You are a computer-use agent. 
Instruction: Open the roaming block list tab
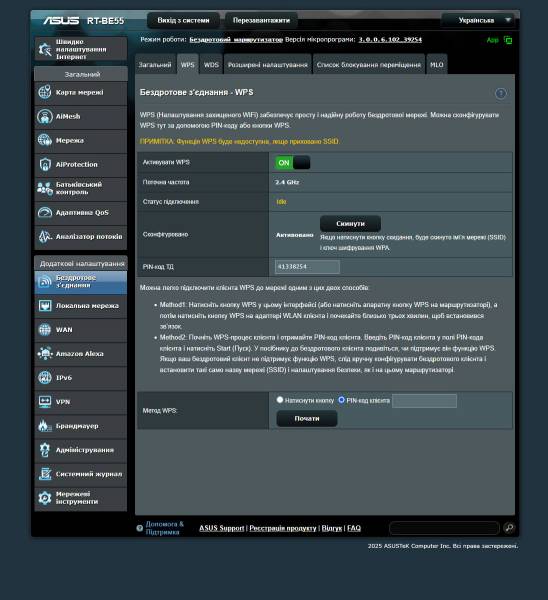pos(369,65)
